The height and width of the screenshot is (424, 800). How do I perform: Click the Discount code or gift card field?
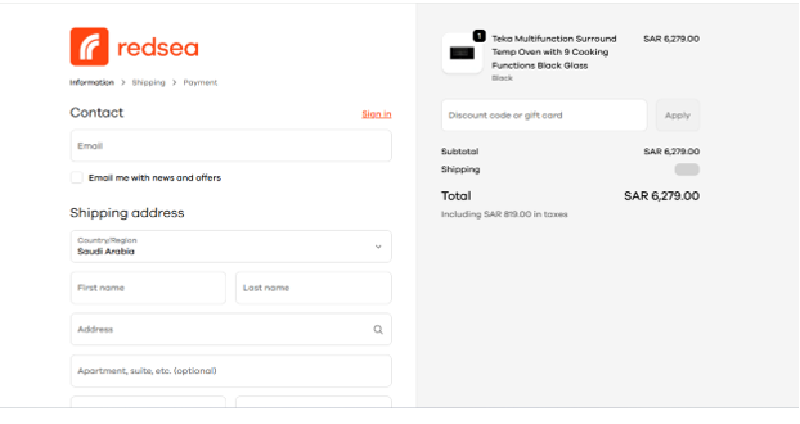pyautogui.click(x=543, y=115)
